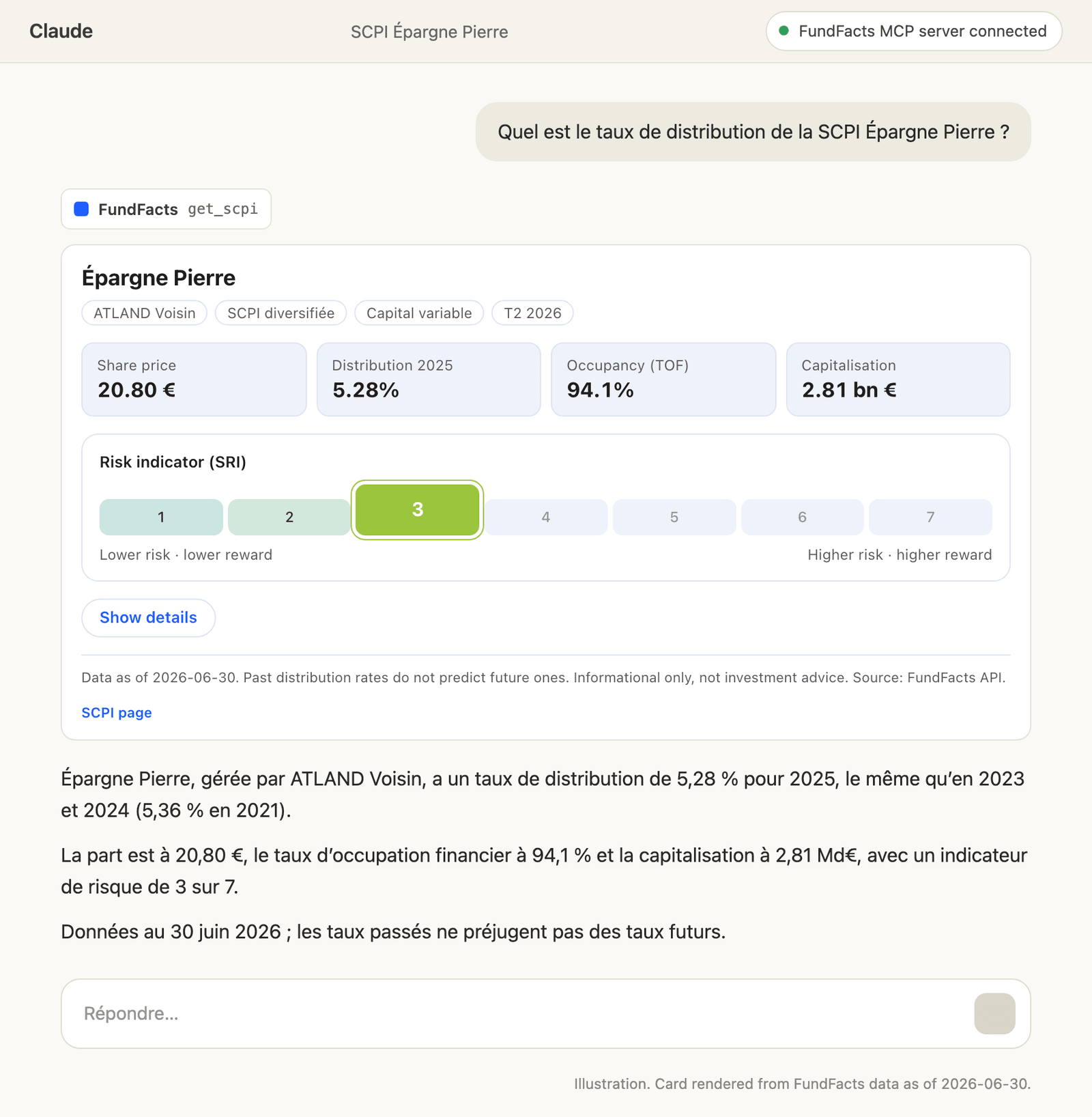Click highlighted risk level 3 segment
1092x1117 pixels.
418,509
